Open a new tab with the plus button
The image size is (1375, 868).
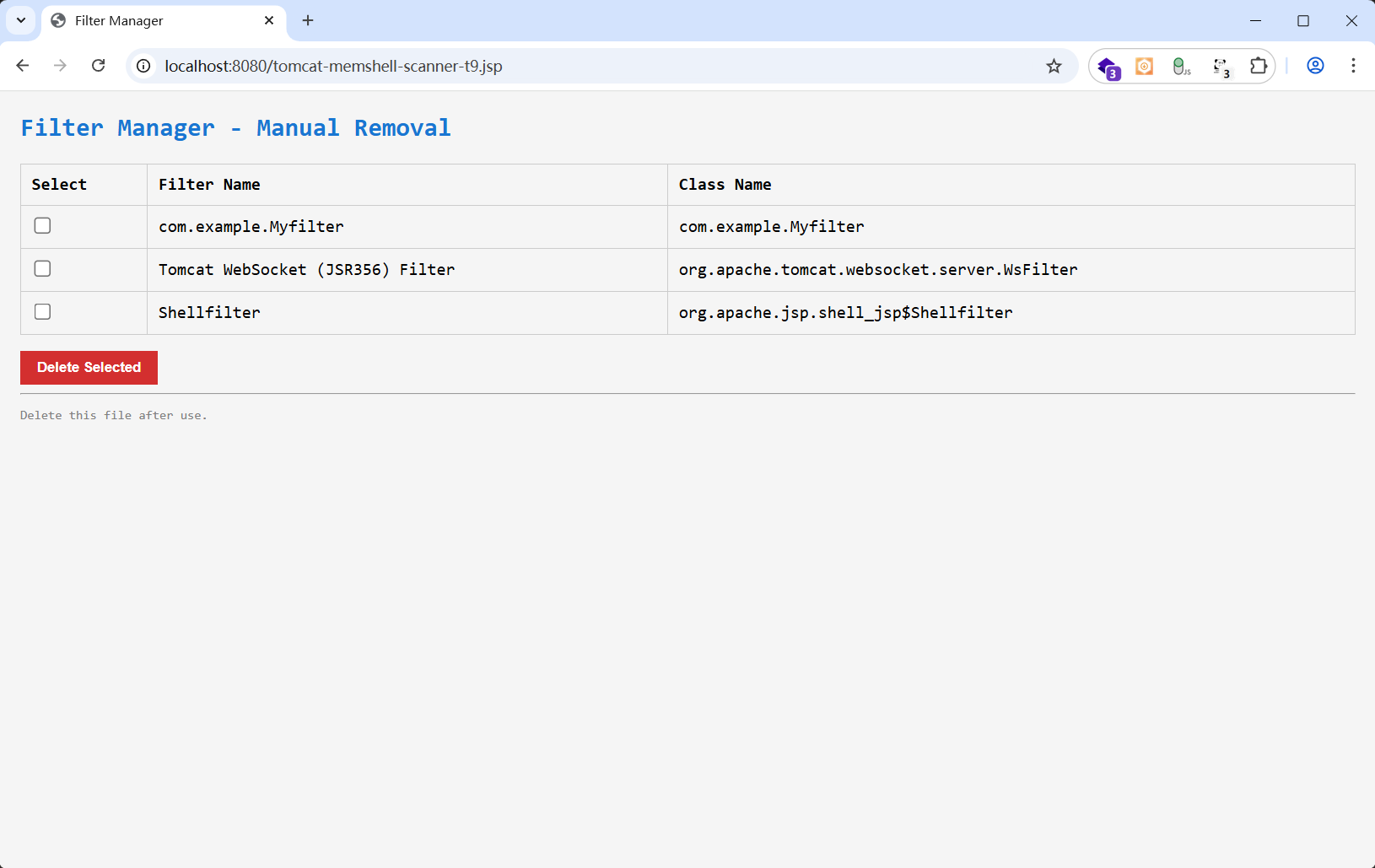coord(308,20)
